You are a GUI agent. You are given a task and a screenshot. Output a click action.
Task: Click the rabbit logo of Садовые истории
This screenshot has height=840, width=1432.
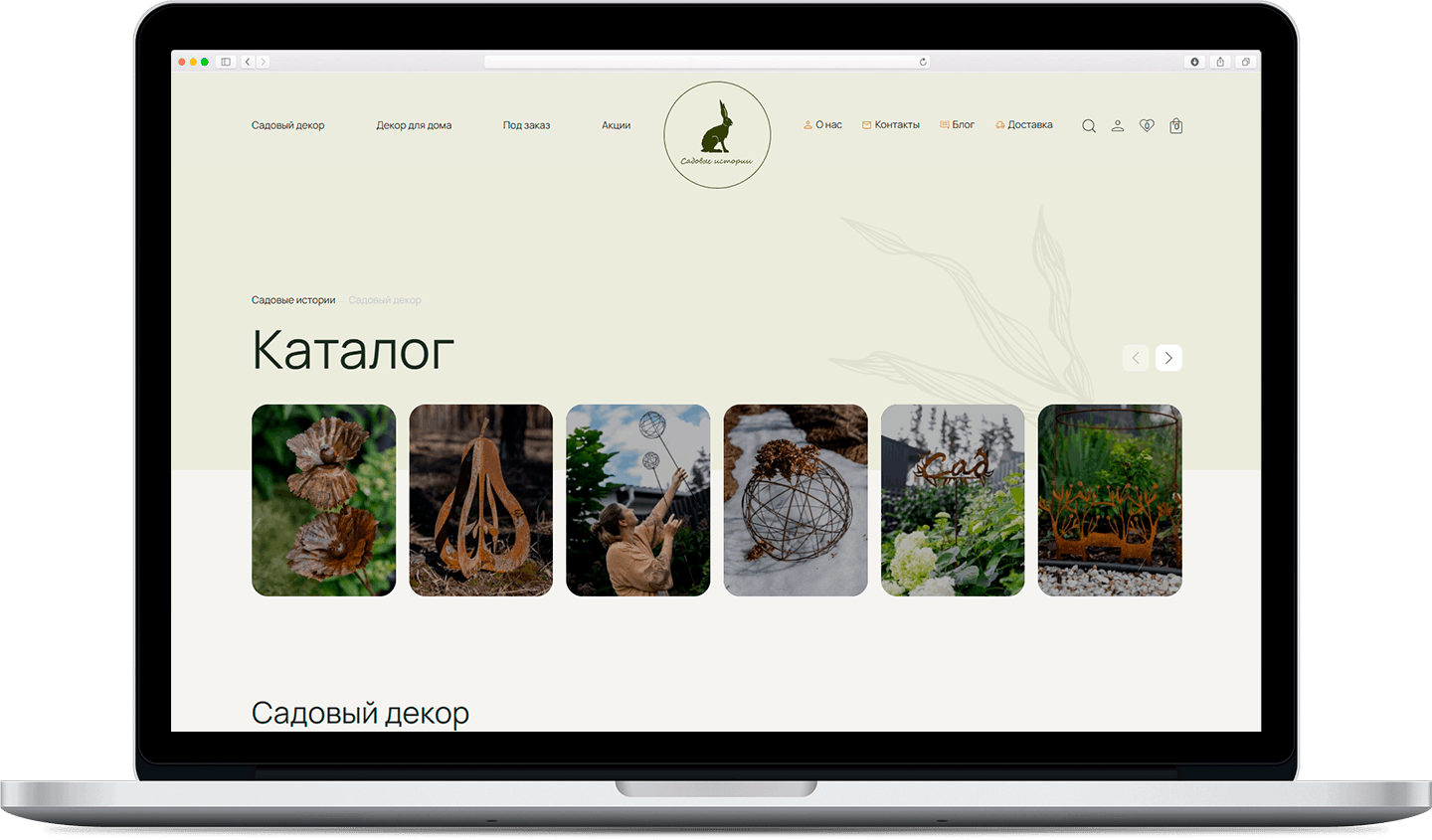(x=717, y=134)
